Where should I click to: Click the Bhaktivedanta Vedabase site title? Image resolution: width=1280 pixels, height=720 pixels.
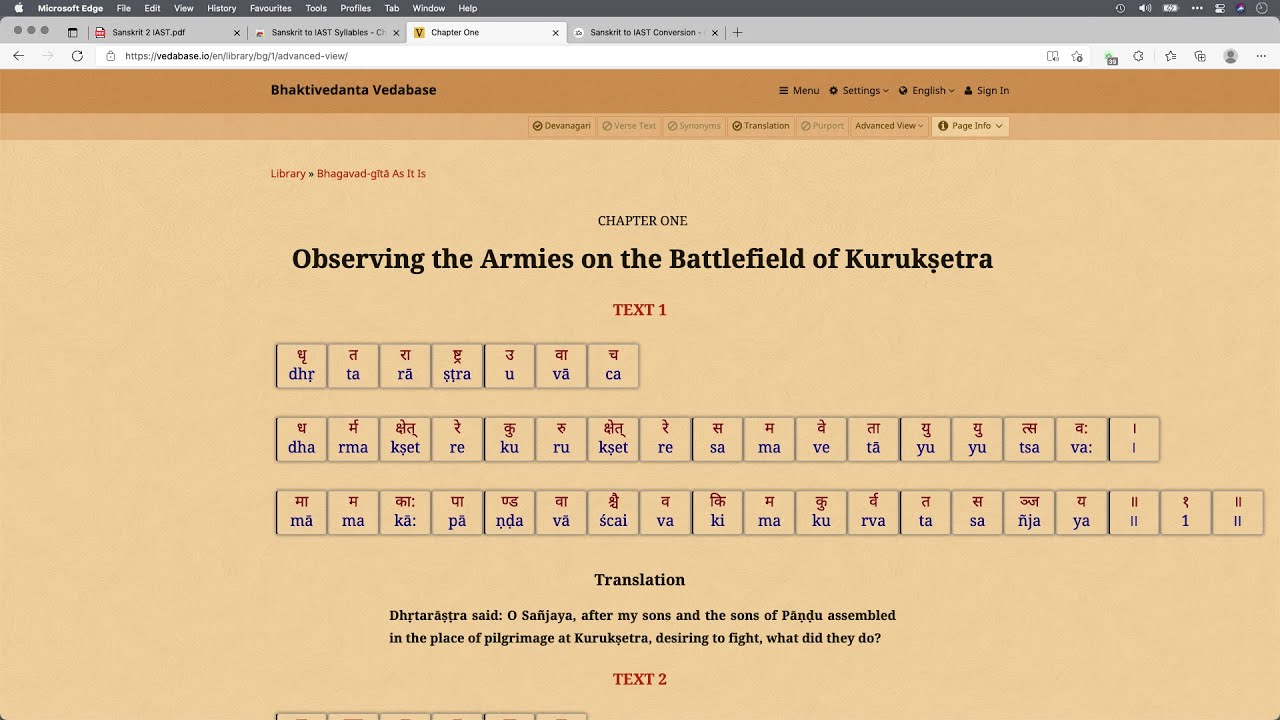pos(353,90)
